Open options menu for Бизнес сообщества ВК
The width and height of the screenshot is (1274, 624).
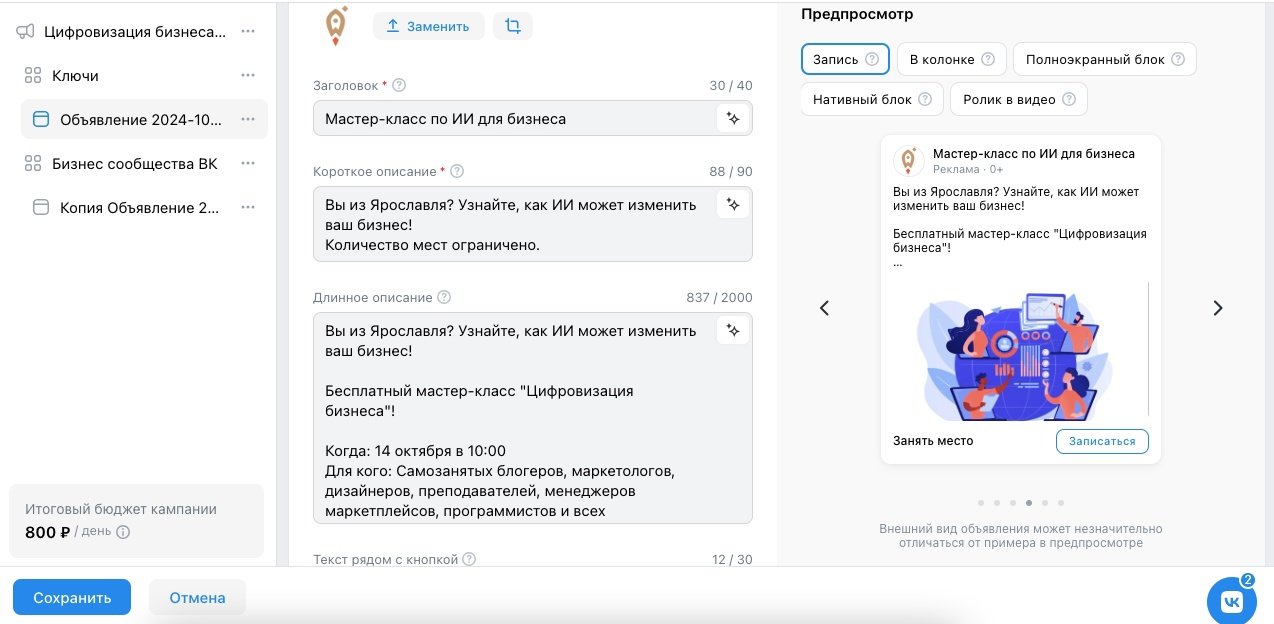(x=247, y=163)
